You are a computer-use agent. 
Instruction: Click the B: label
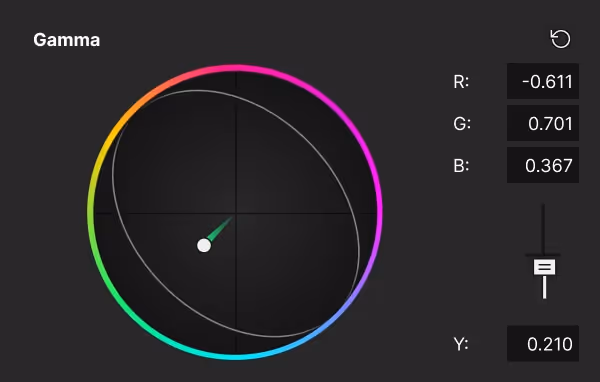point(461,166)
